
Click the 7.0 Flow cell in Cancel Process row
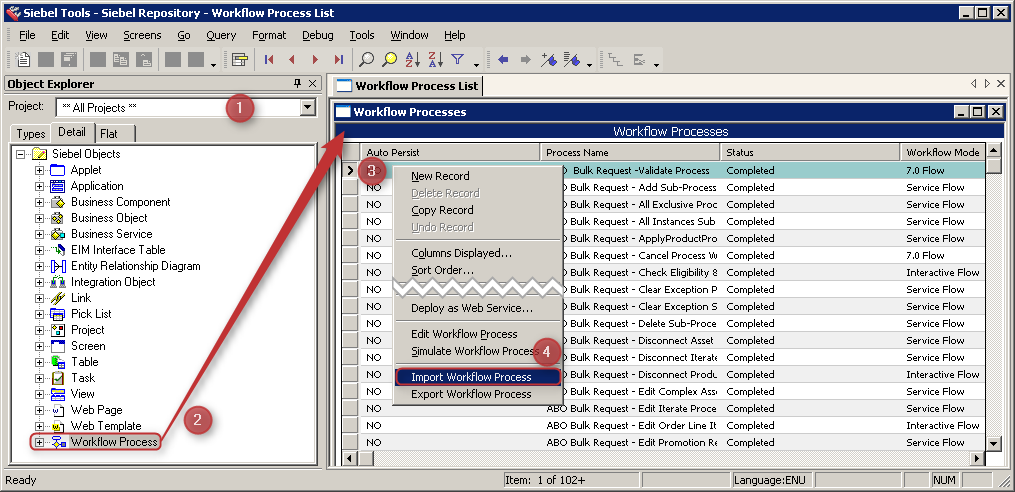point(942,256)
